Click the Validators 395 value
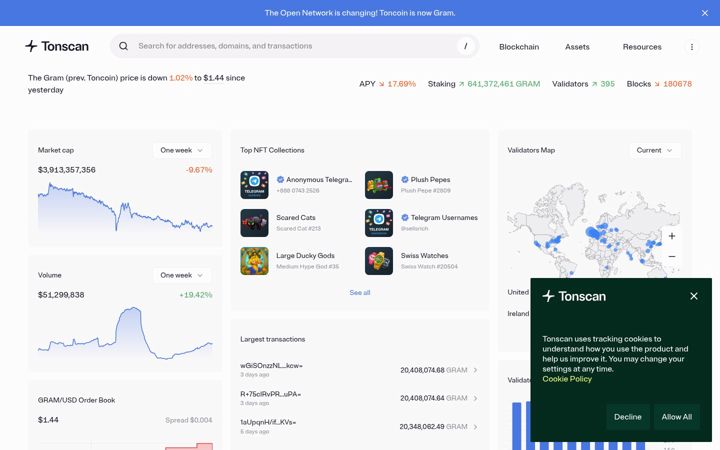The image size is (720, 450). click(x=608, y=84)
